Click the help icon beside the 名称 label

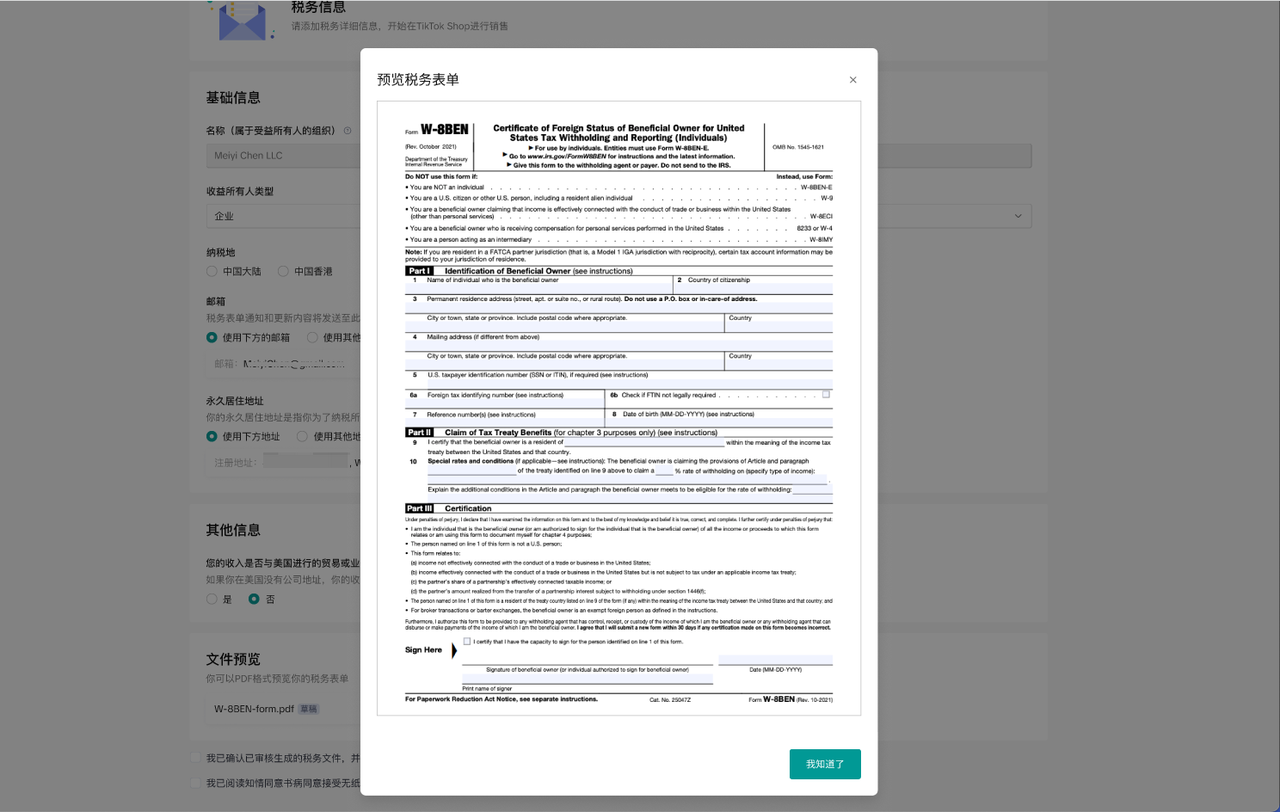coord(348,130)
